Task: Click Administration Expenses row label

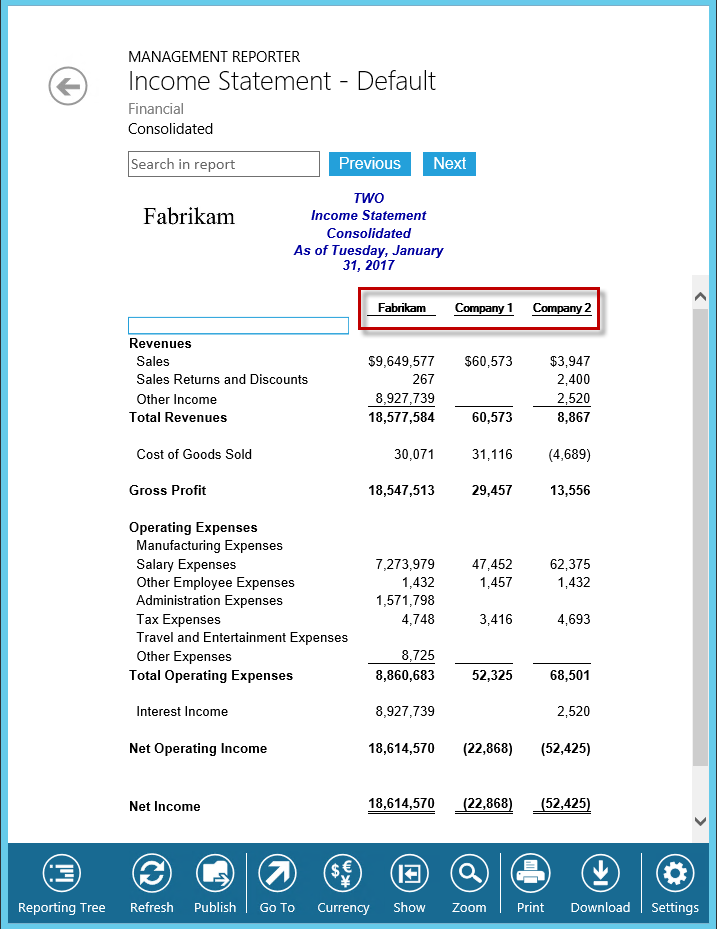Action: 209,600
